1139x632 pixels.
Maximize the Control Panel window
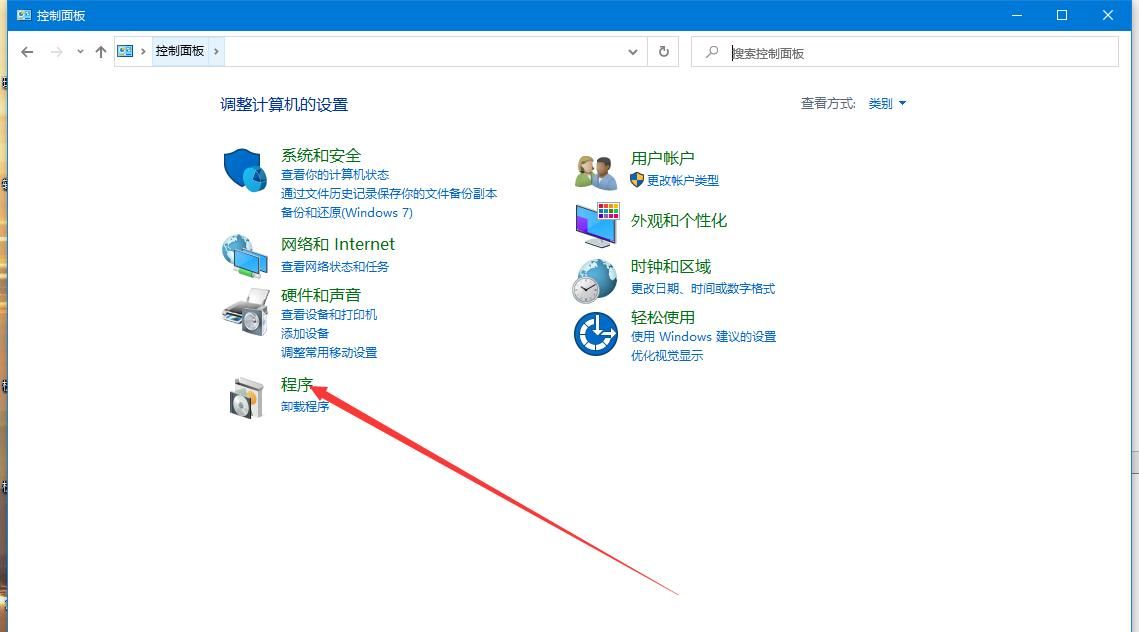(1062, 15)
